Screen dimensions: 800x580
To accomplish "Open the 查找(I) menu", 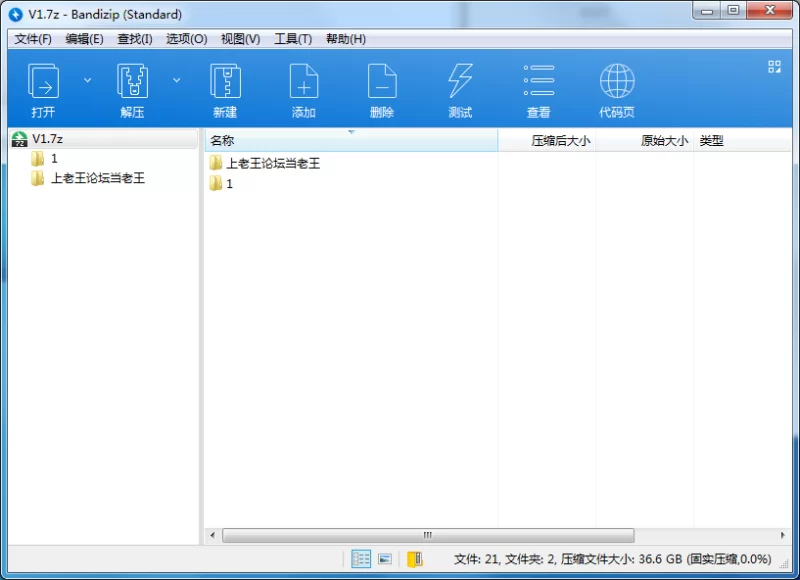I will pyautogui.click(x=135, y=39).
